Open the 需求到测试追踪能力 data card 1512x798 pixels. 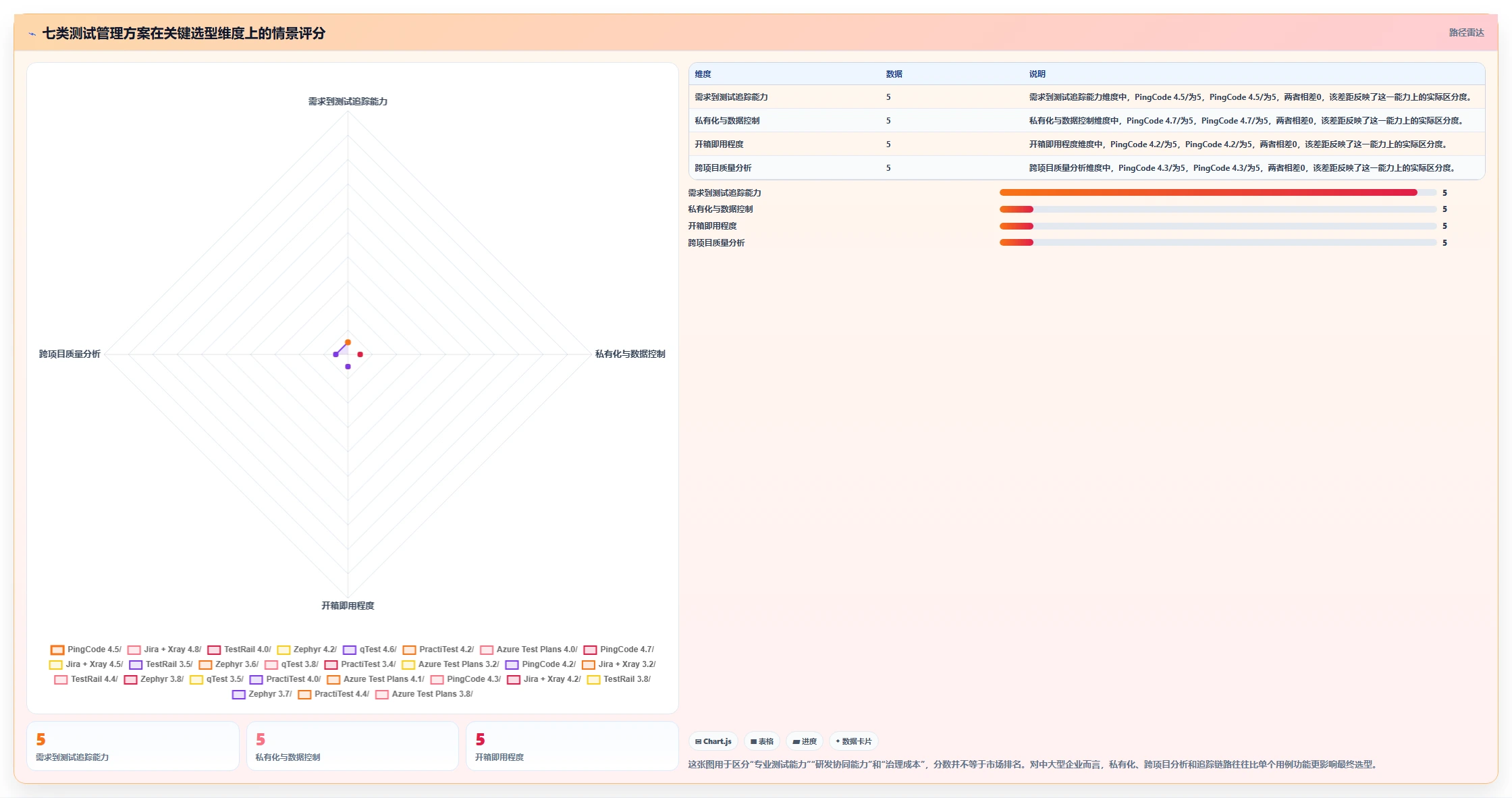133,746
